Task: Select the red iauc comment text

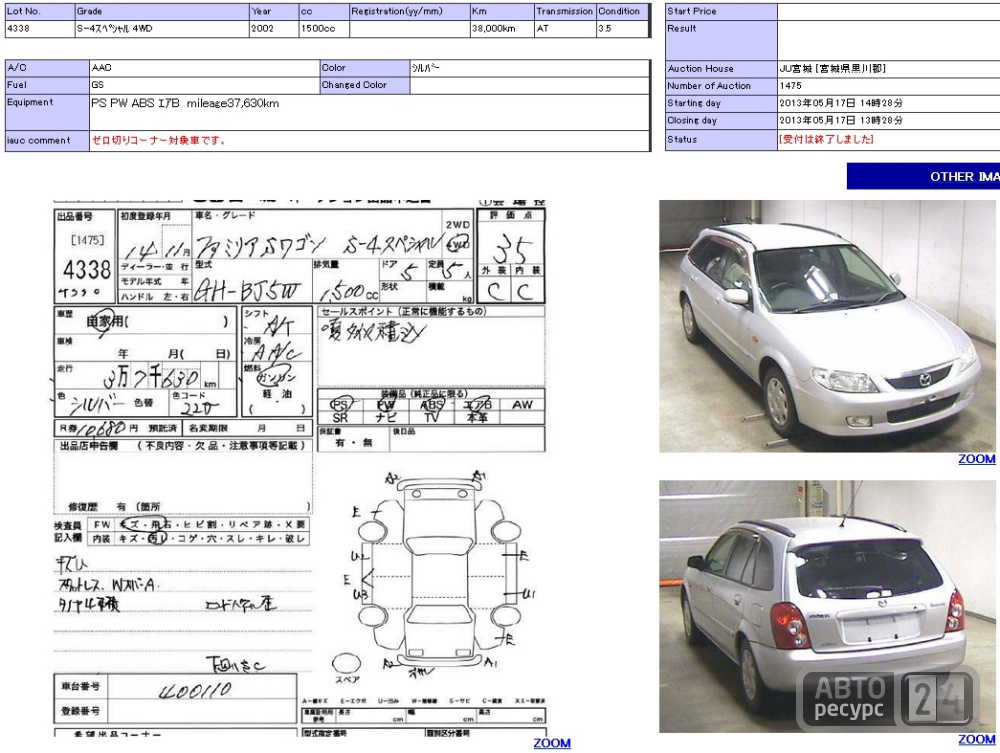Action: [x=159, y=140]
